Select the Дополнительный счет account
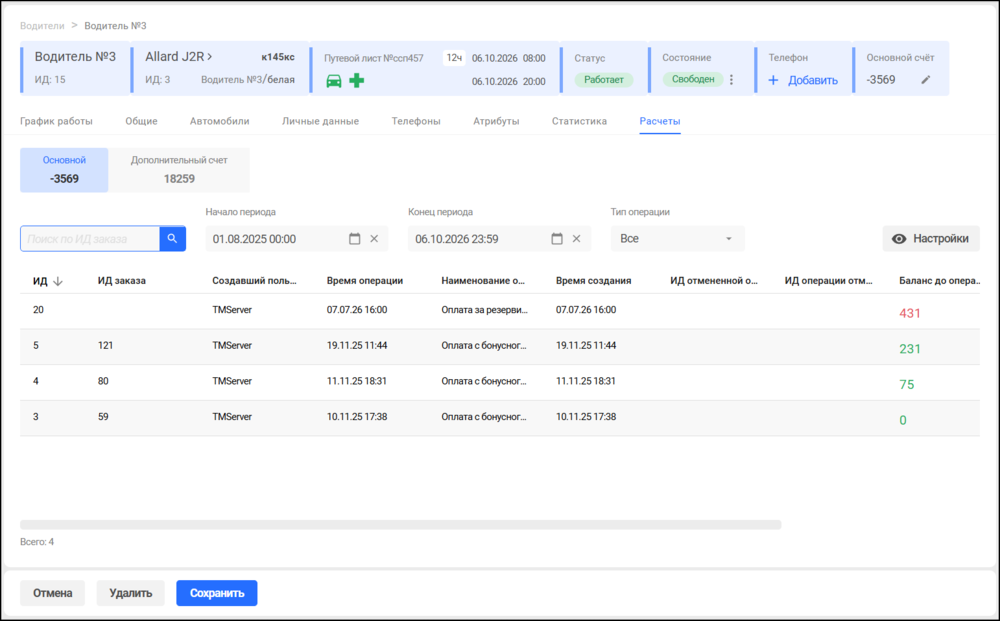Viewport: 1000px width, 621px height. [179, 170]
